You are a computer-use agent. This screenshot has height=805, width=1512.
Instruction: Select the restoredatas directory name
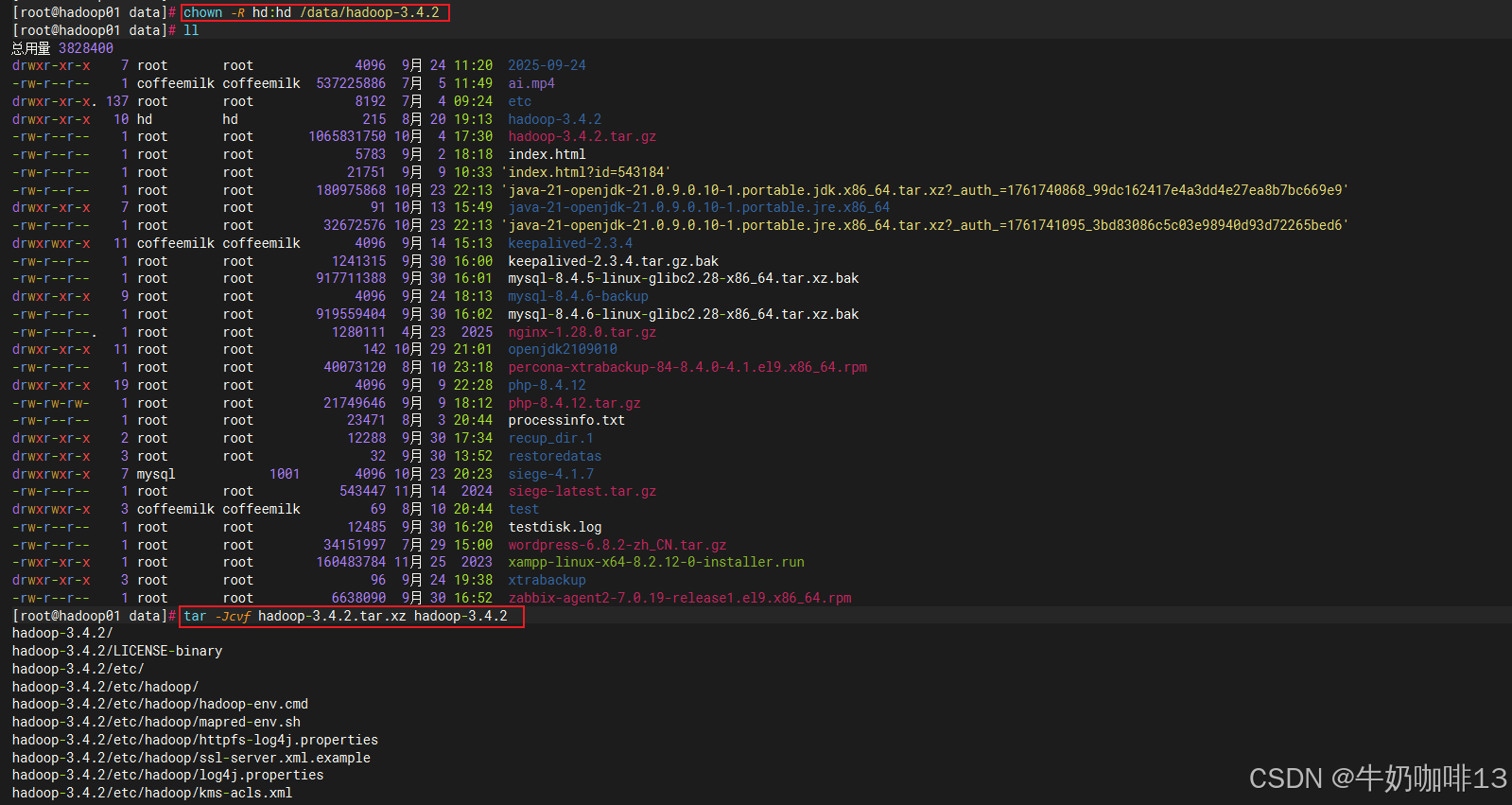pos(555,456)
